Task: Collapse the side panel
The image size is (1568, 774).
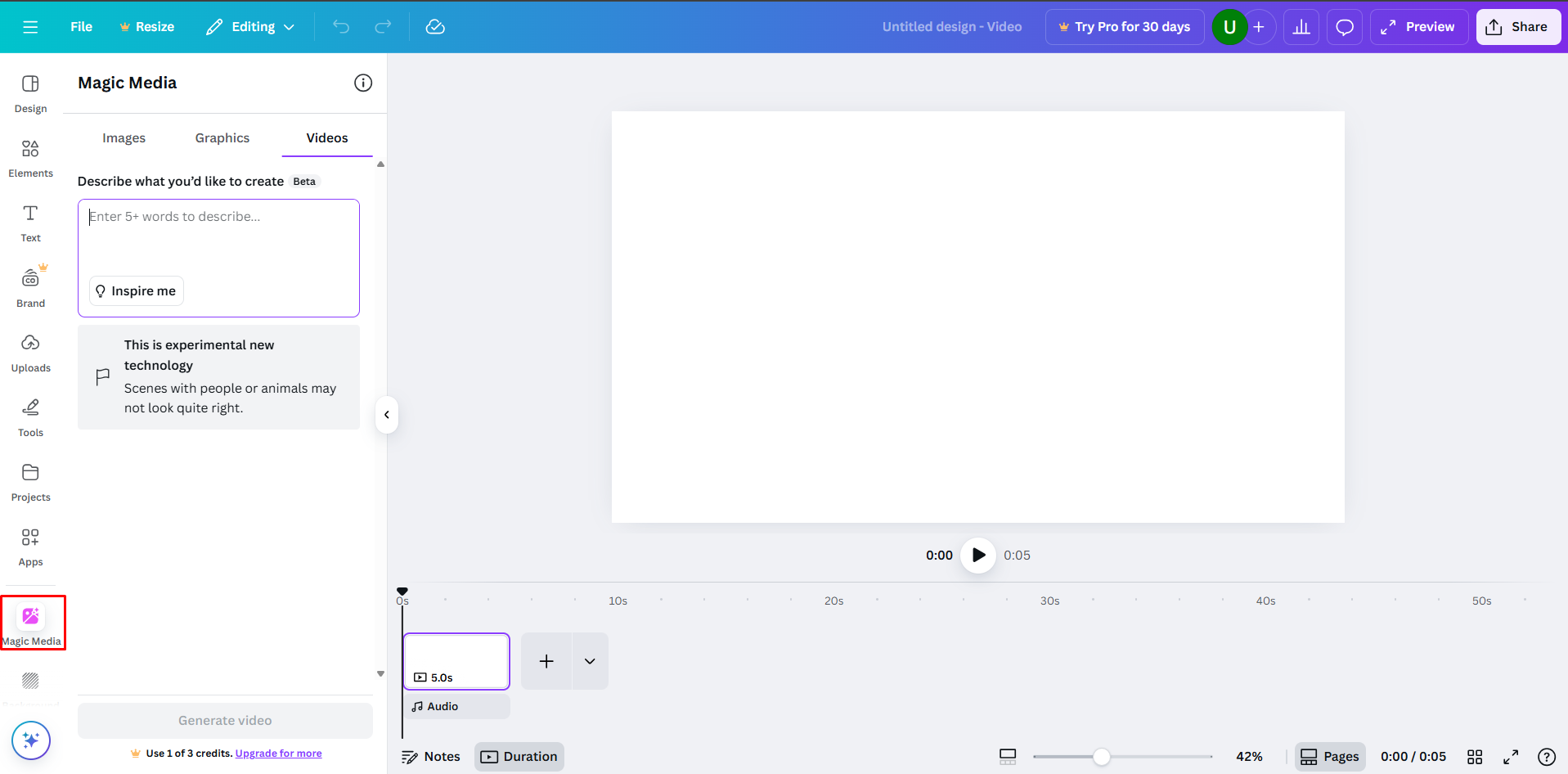Action: (385, 415)
